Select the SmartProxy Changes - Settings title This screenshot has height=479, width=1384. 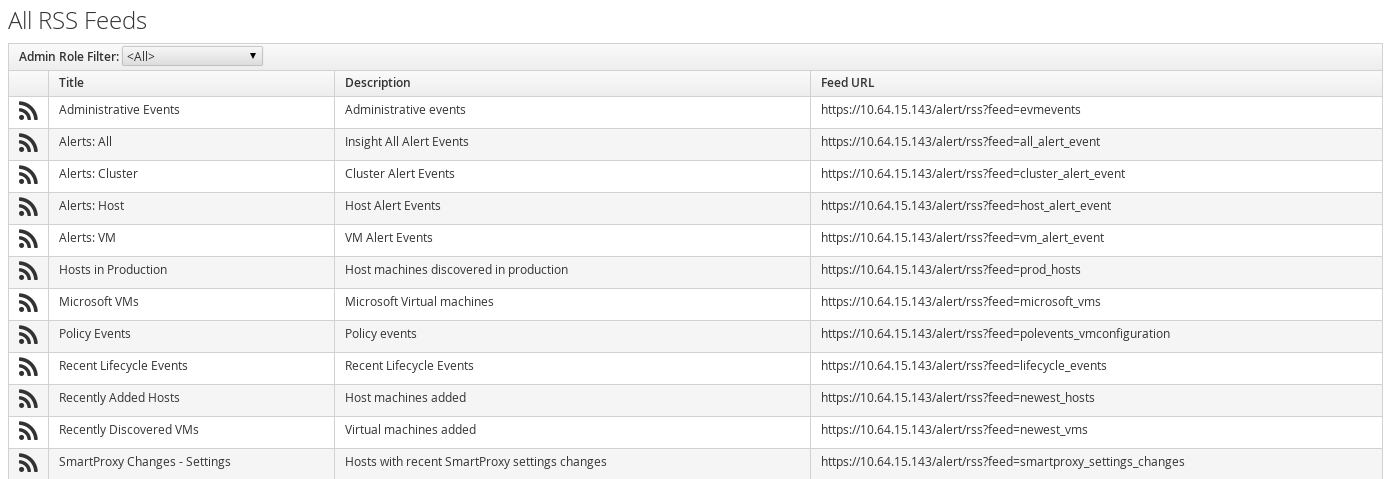pyautogui.click(x=144, y=462)
